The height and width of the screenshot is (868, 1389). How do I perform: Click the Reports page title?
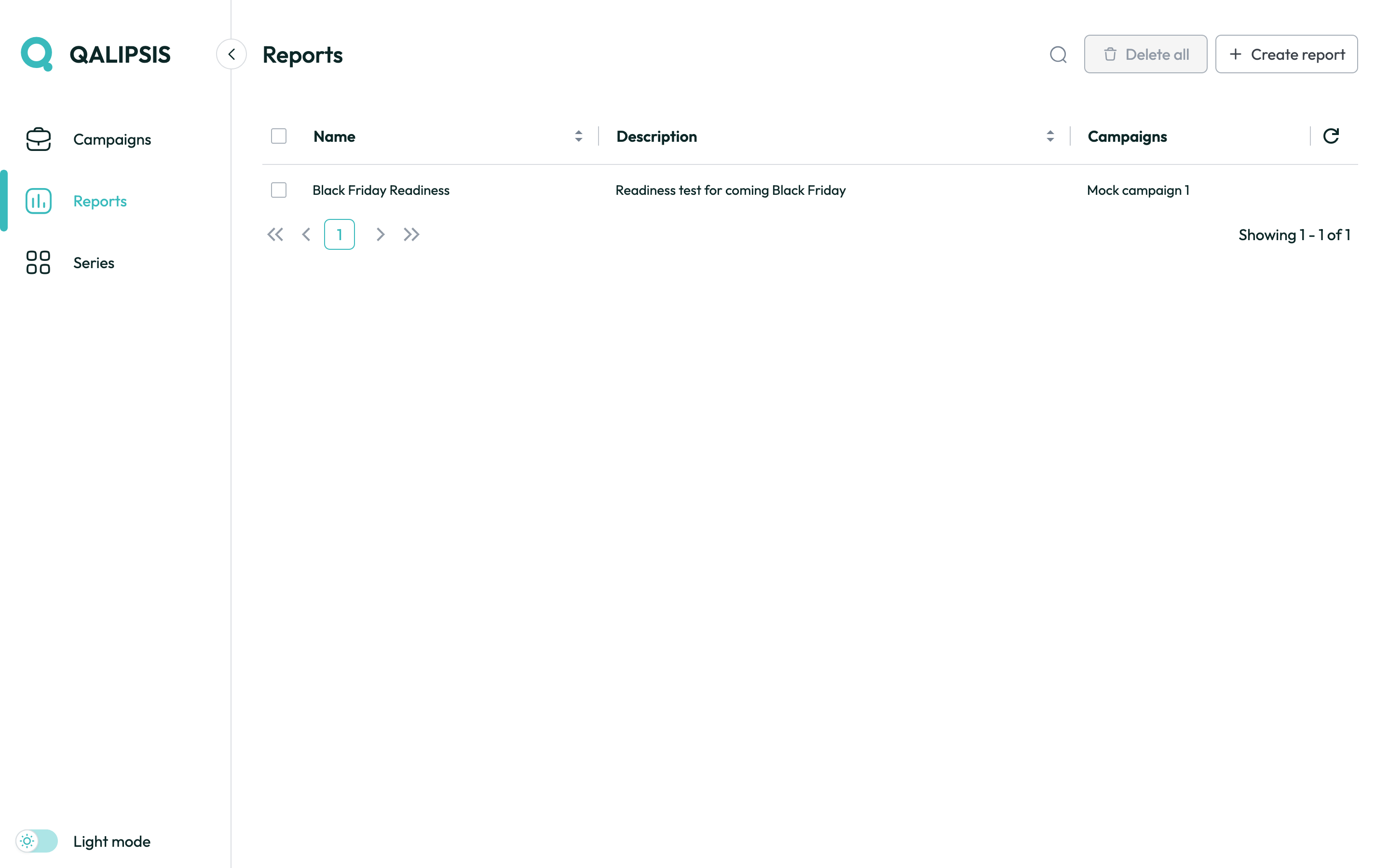(x=302, y=54)
